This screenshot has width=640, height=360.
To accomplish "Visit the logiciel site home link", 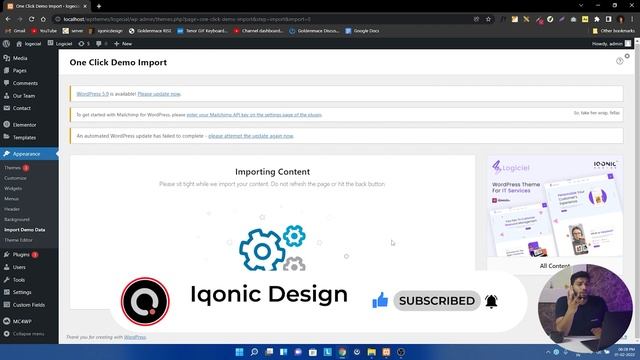I will pyautogui.click(x=29, y=44).
